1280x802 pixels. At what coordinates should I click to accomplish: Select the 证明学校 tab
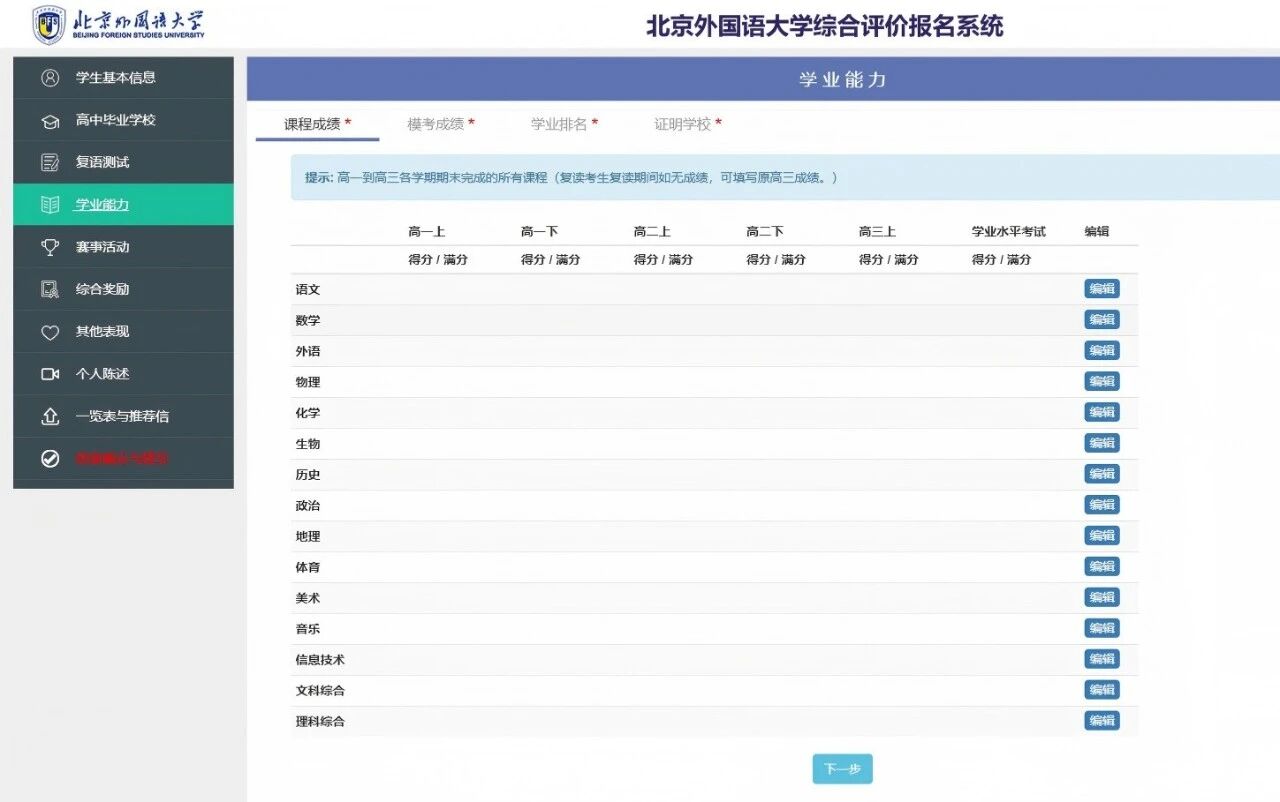pos(687,124)
